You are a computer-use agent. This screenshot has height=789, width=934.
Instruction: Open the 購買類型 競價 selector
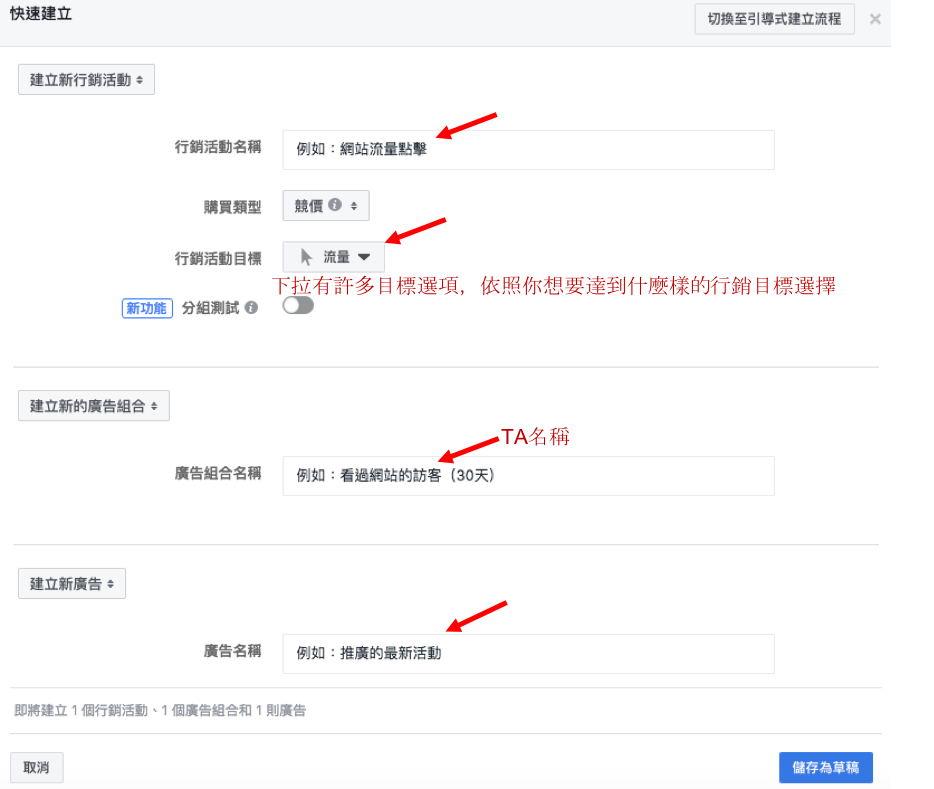326,205
